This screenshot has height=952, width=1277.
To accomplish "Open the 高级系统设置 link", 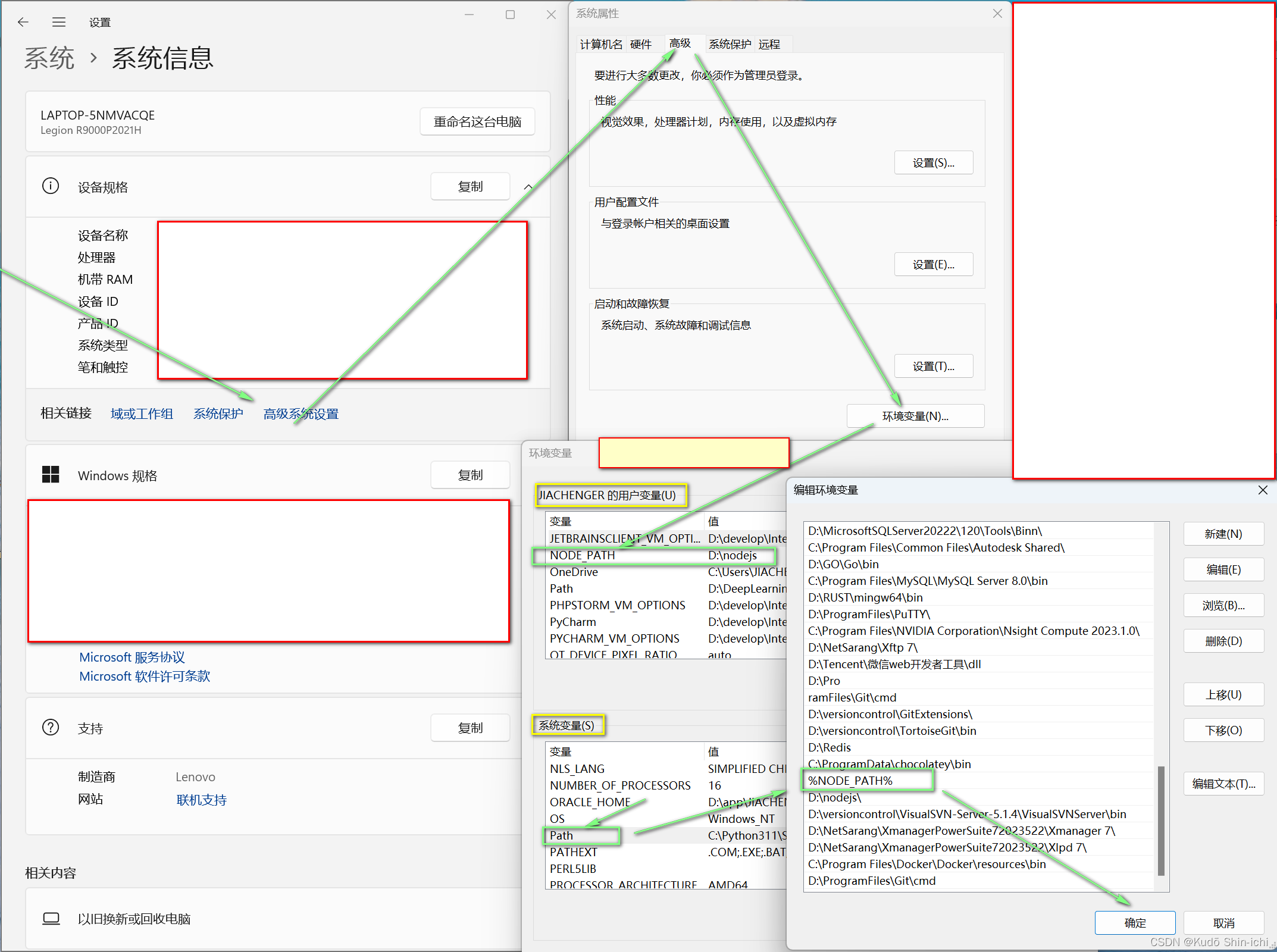I will 301,414.
